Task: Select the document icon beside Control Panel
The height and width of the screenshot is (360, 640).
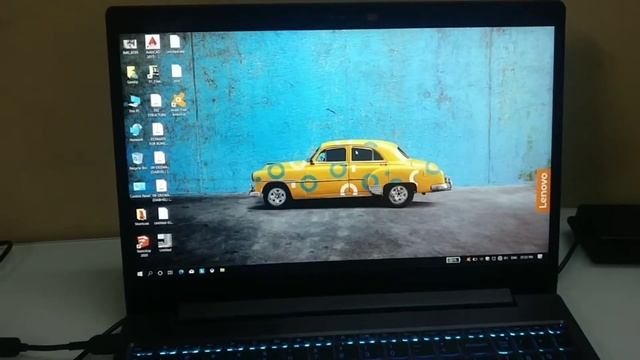Action: 162,190
